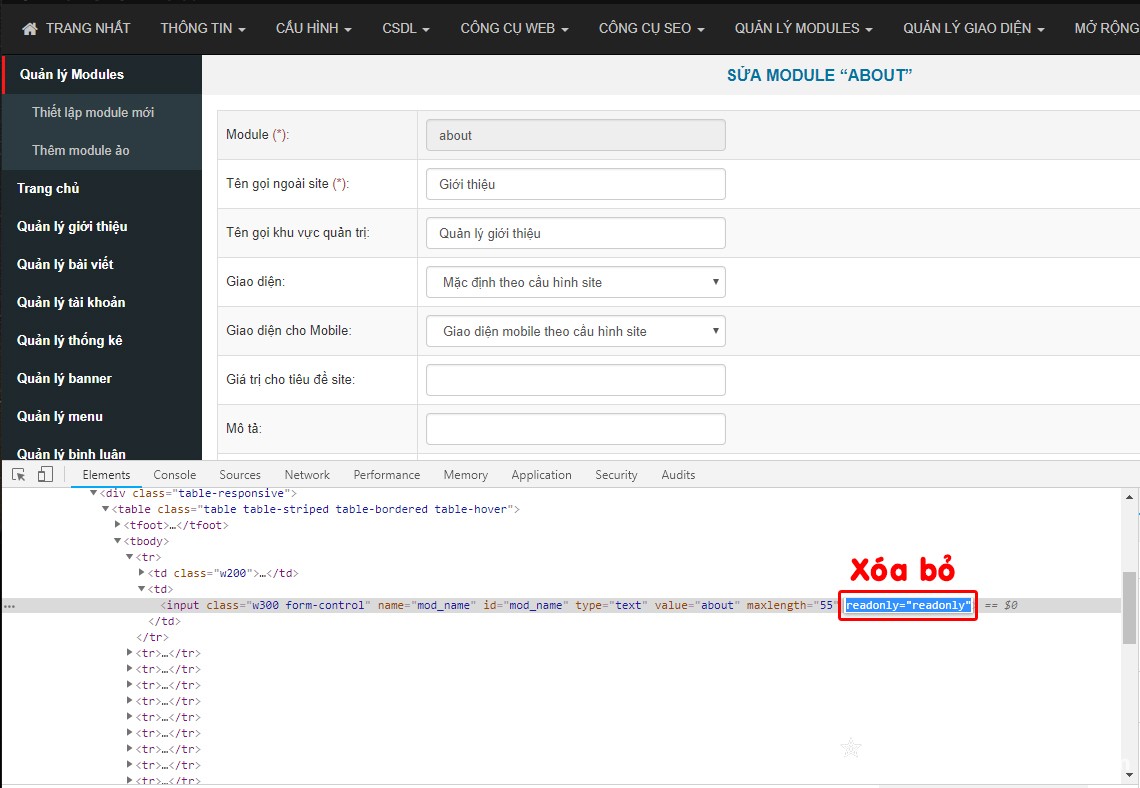Activate the DevTools element inspector icon

pos(19,475)
